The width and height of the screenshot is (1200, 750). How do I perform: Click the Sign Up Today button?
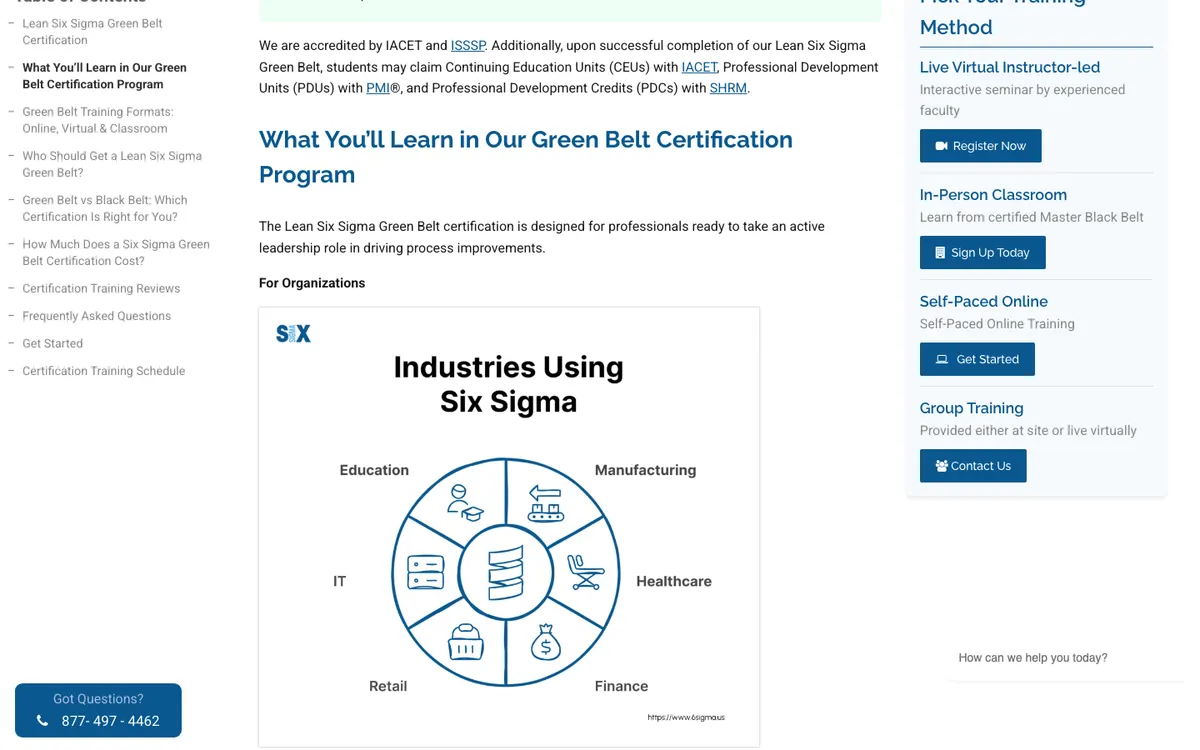coord(982,252)
